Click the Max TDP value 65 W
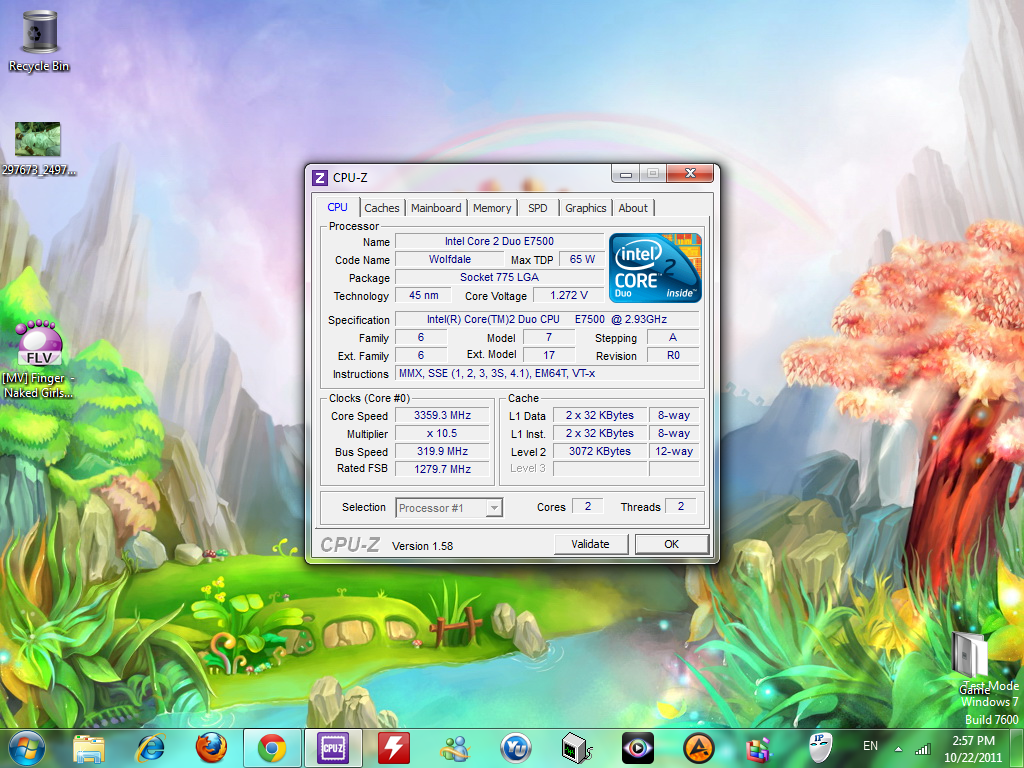Image resolution: width=1024 pixels, height=768 pixels. (582, 259)
